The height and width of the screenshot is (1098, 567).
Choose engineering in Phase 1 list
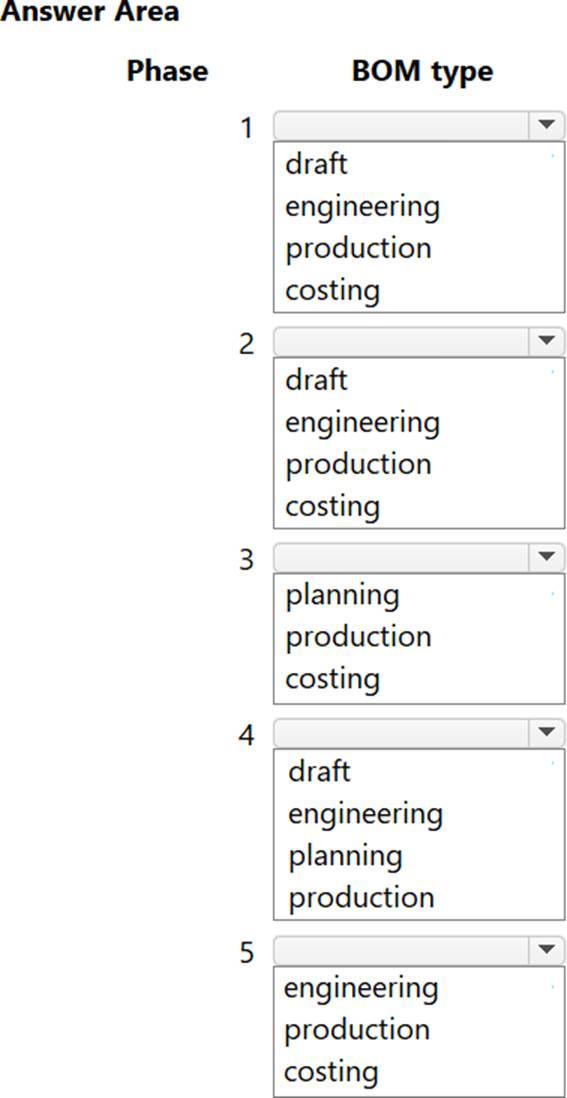pyautogui.click(x=363, y=208)
